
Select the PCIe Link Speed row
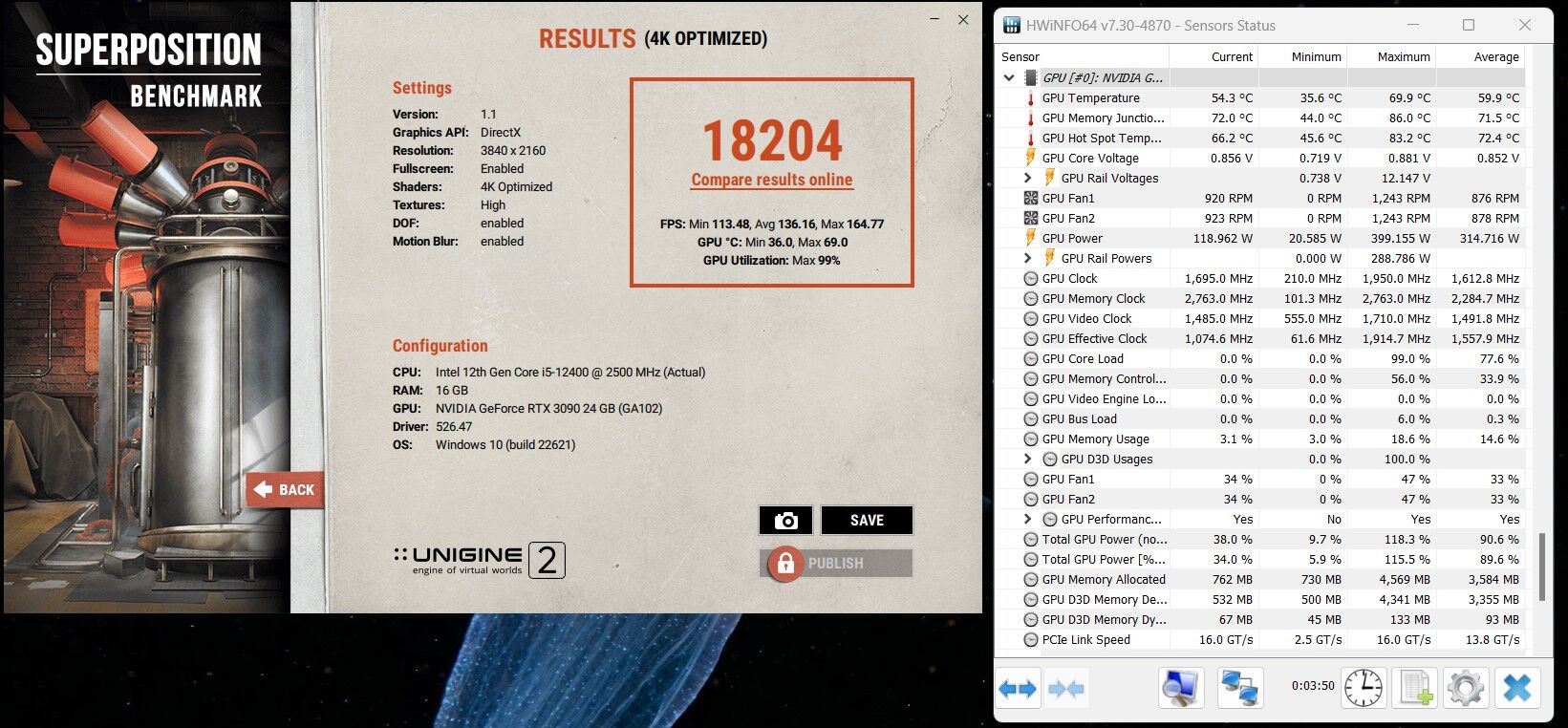point(1260,639)
